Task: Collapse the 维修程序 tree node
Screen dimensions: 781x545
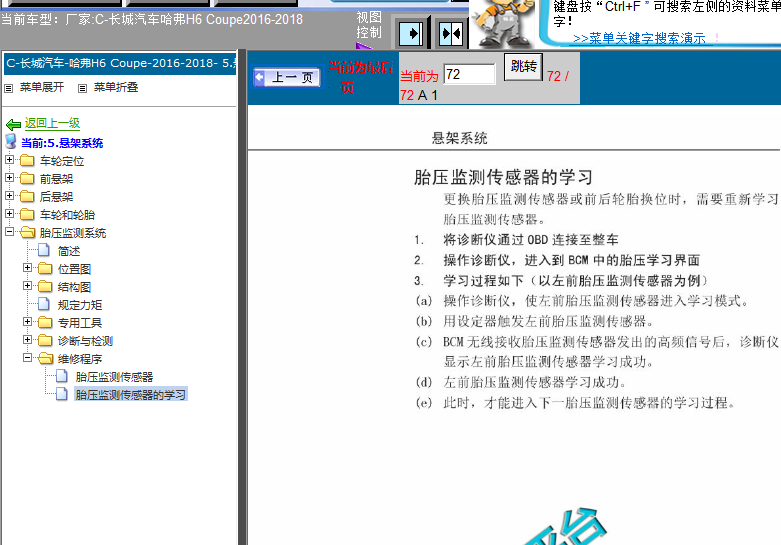Action: click(27, 358)
